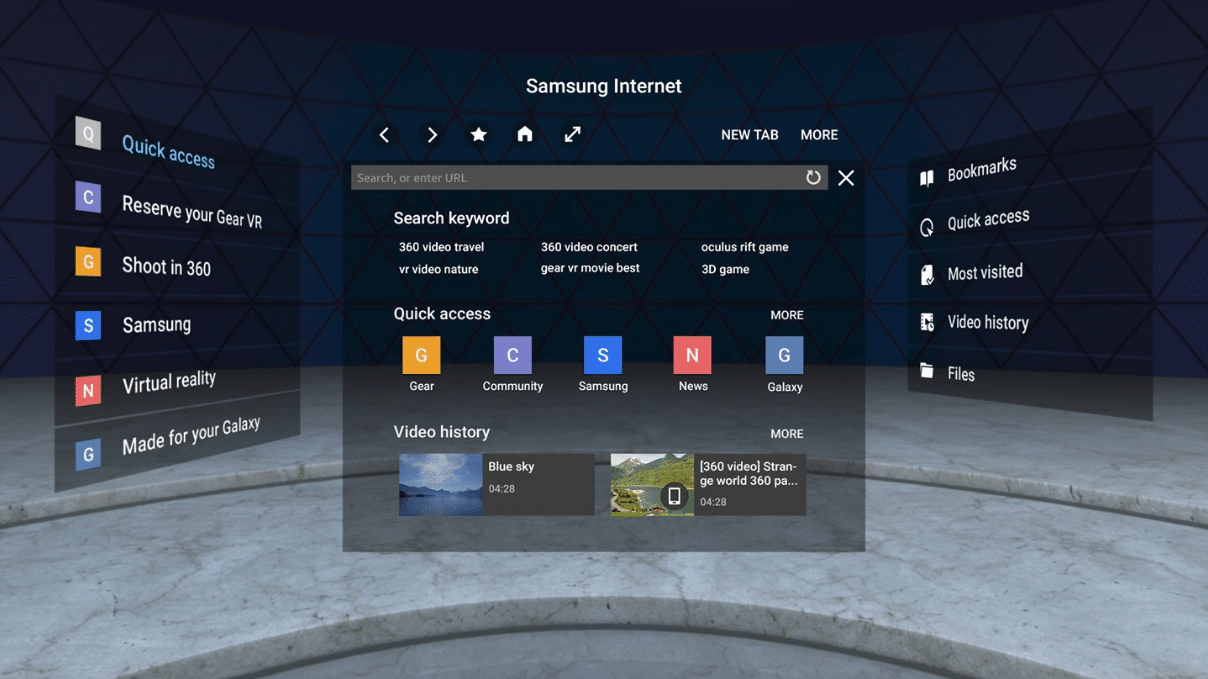Expand browser with the fullscreen arrows icon
The width and height of the screenshot is (1208, 679).
pyautogui.click(x=572, y=135)
